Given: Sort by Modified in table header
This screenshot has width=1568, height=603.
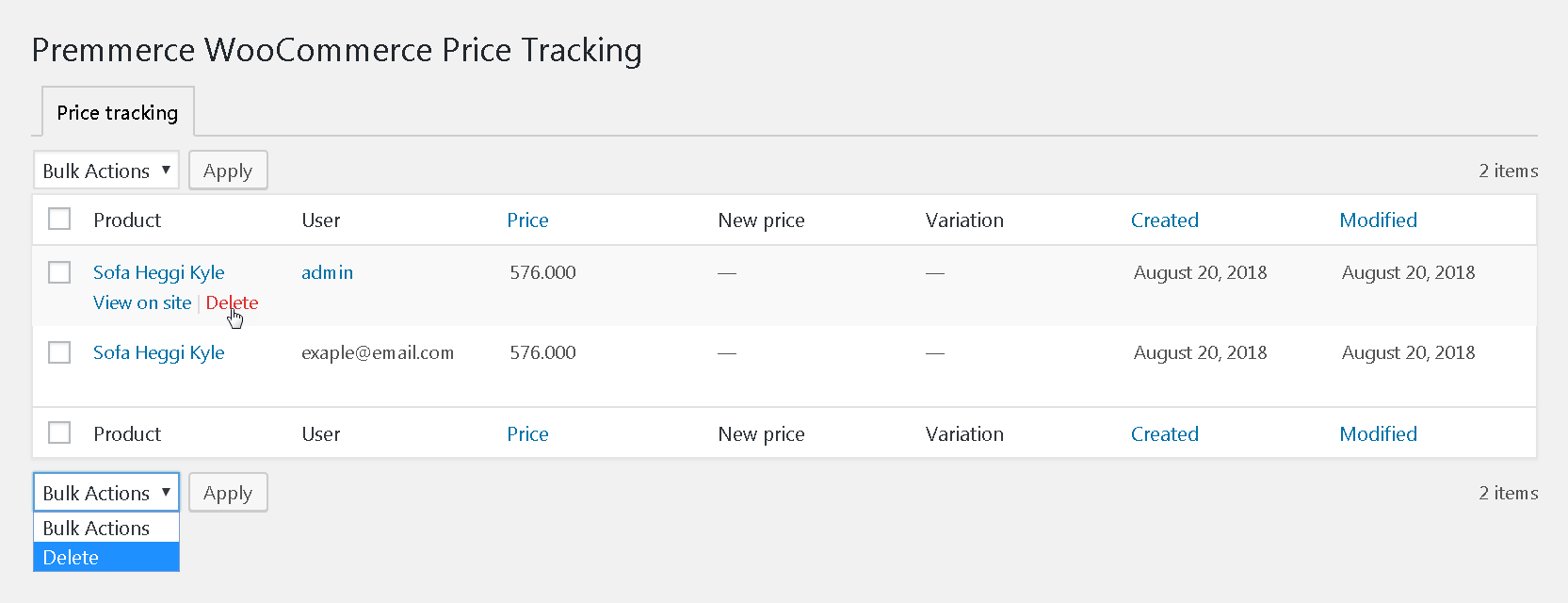Looking at the screenshot, I should click(x=1379, y=220).
